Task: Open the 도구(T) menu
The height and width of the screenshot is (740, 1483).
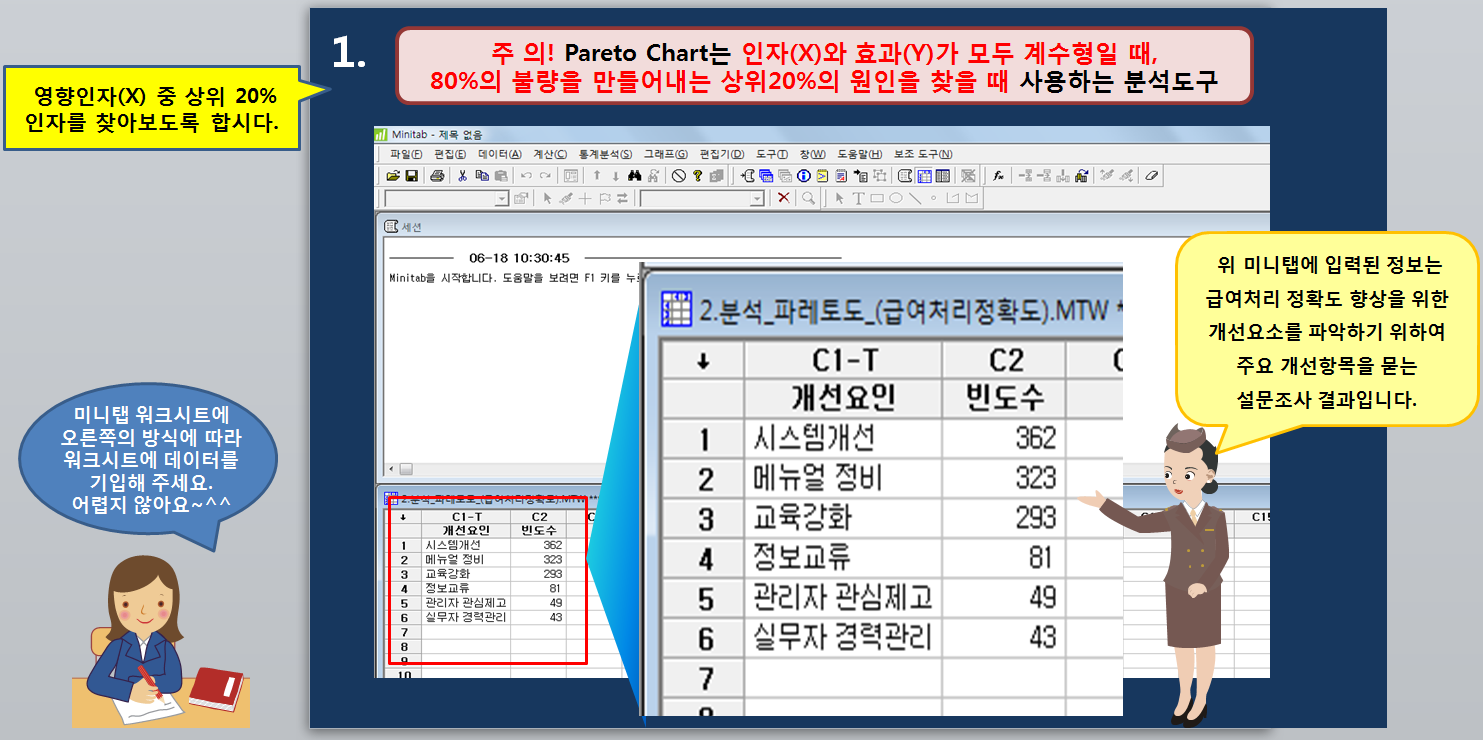Action: (x=772, y=155)
